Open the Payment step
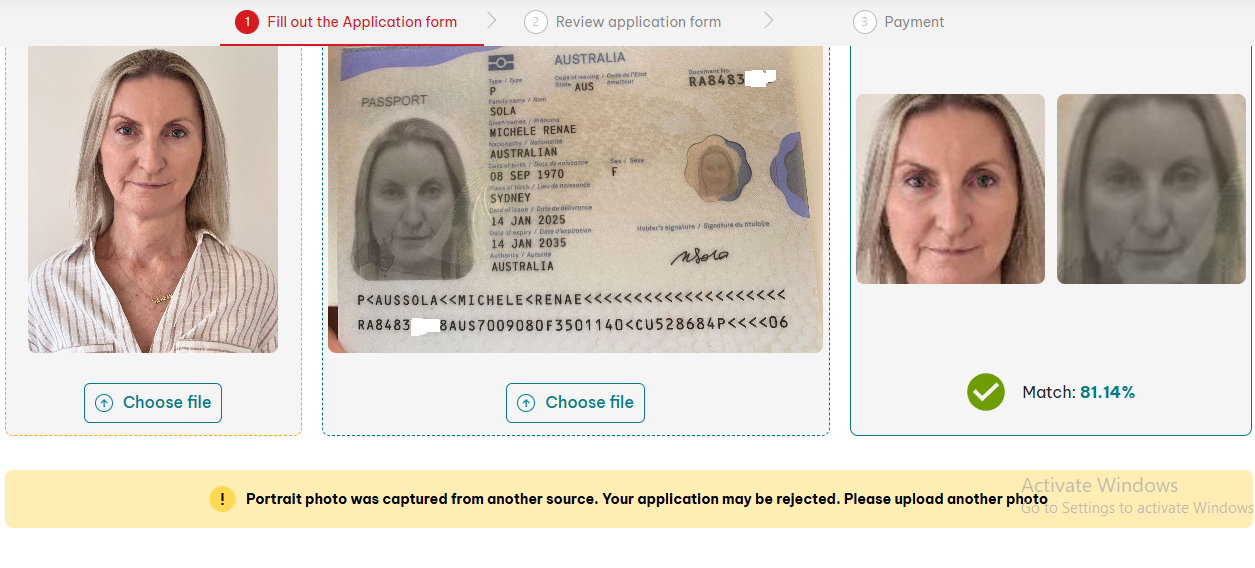 tap(914, 22)
